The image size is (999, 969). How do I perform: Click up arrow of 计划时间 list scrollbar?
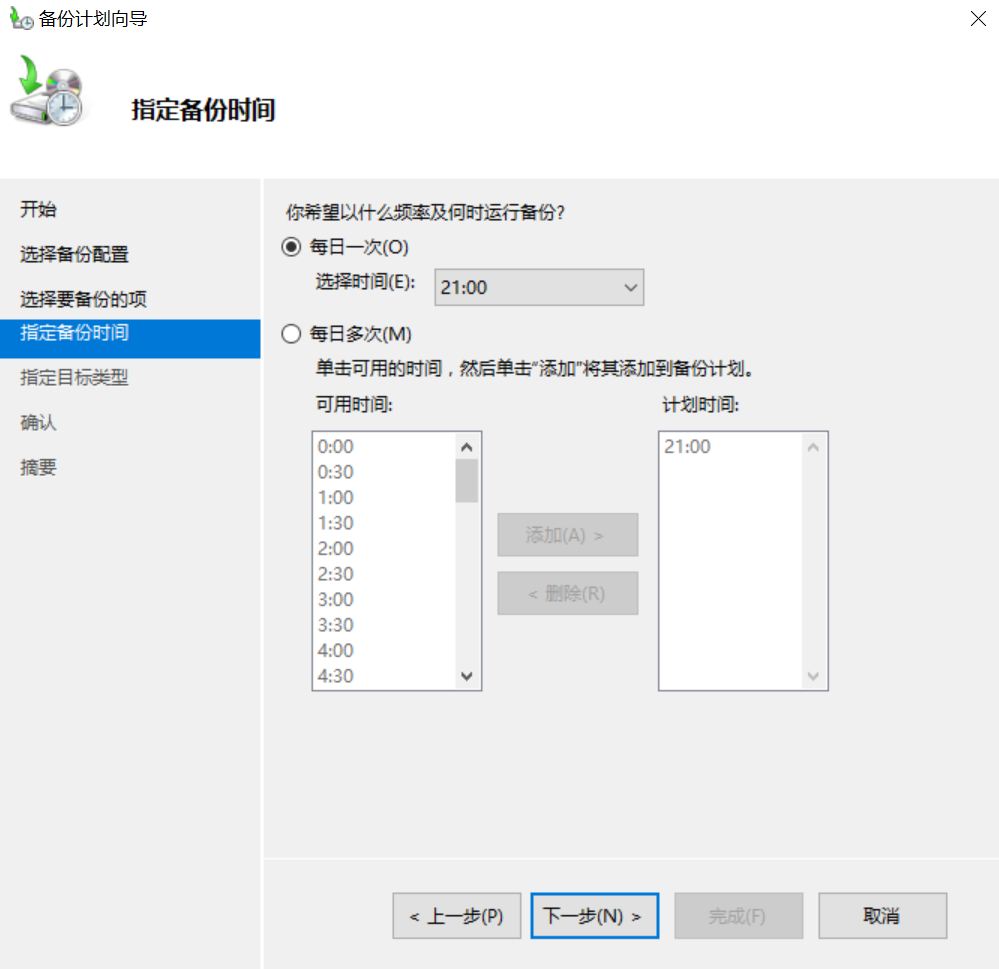pos(813,447)
